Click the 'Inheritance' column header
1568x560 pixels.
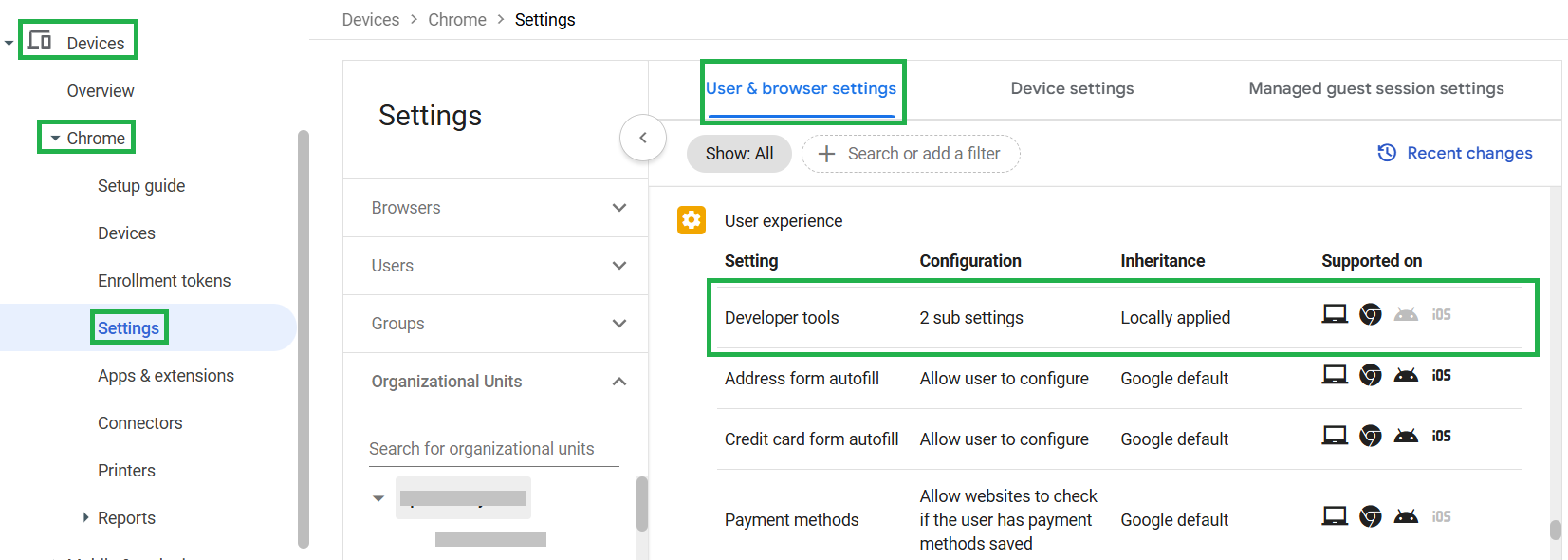pos(1163,261)
